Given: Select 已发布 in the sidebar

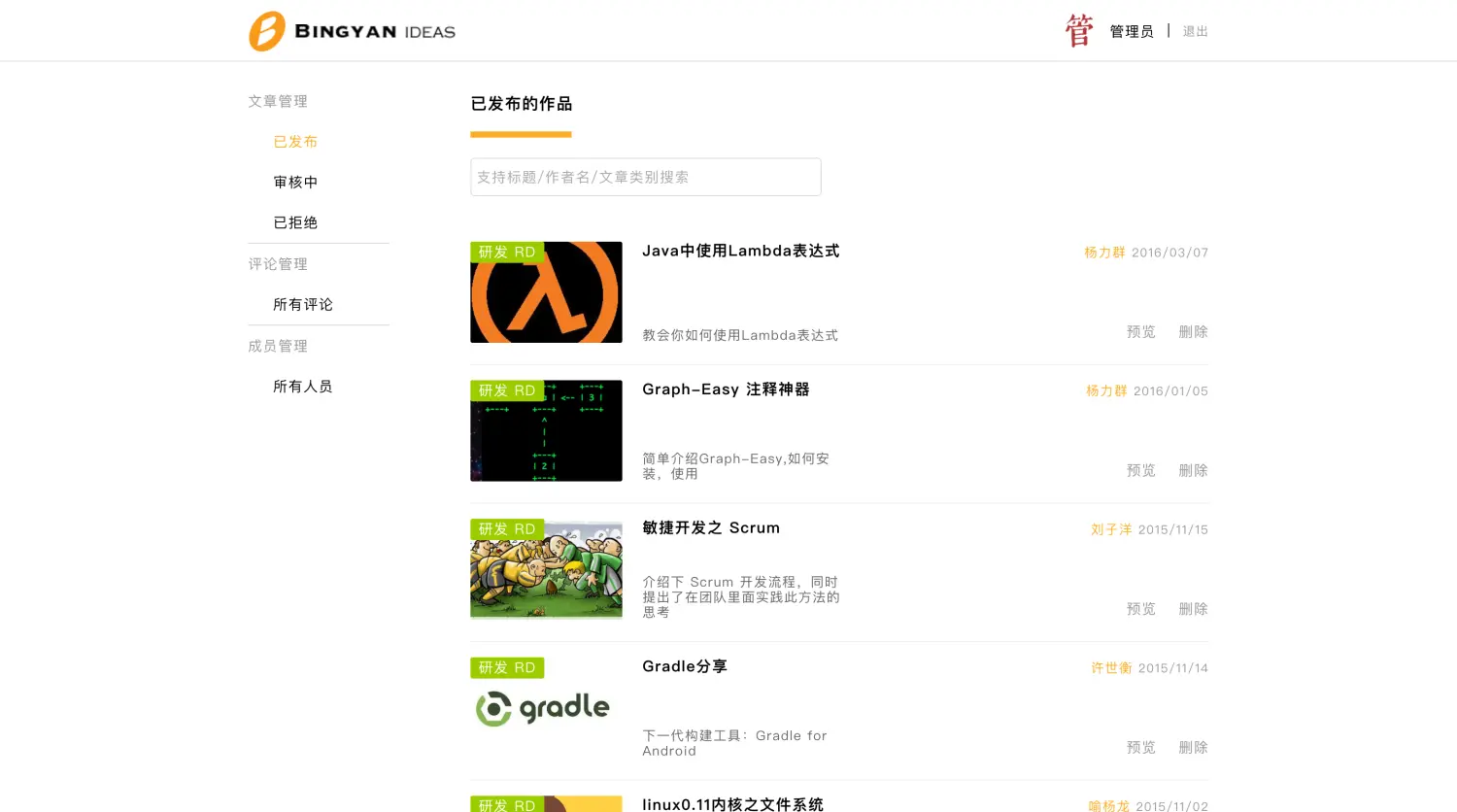Looking at the screenshot, I should pyautogui.click(x=295, y=142).
